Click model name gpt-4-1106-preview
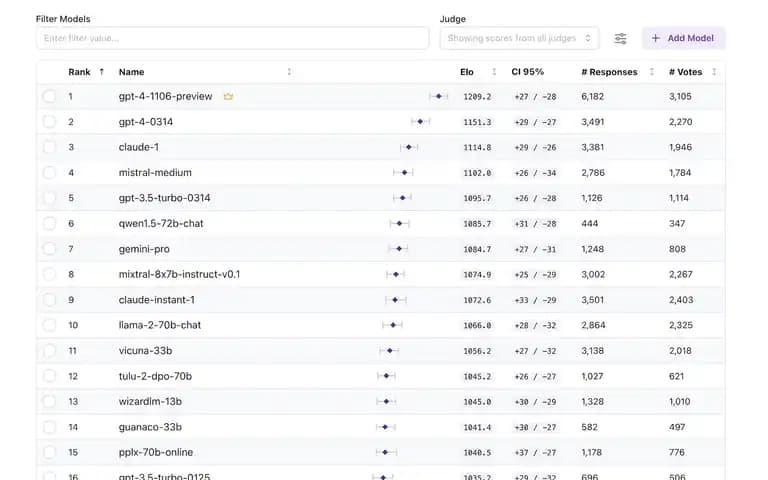The height and width of the screenshot is (480, 768). (166, 96)
